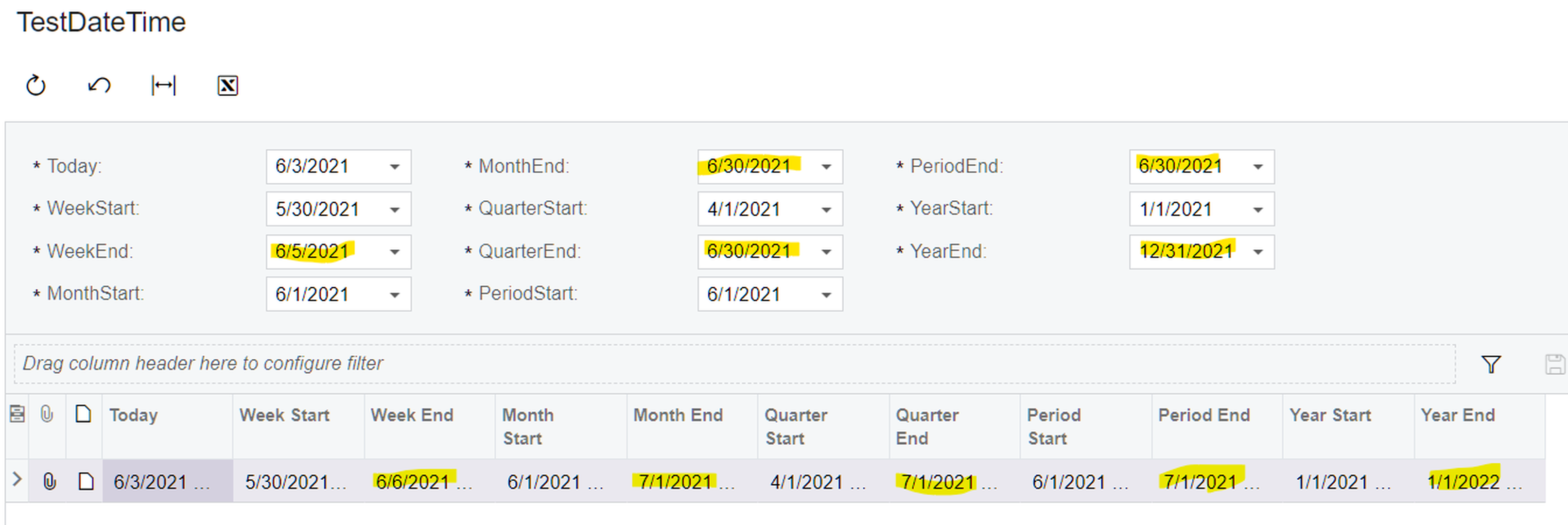The height and width of the screenshot is (525, 1568).
Task: Click the files column header icon
Action: click(46, 415)
